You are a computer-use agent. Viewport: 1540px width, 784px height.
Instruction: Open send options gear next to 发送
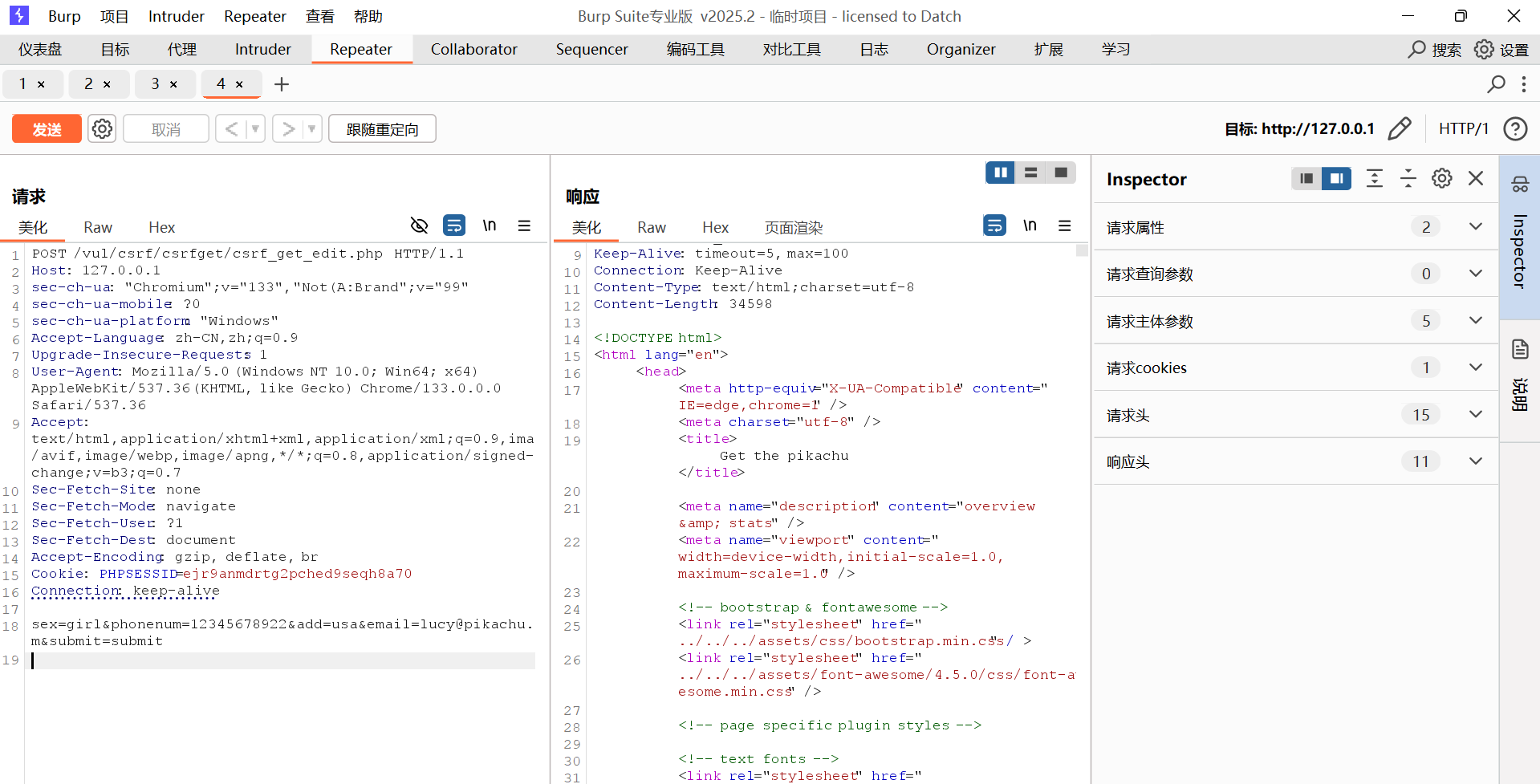click(x=102, y=128)
